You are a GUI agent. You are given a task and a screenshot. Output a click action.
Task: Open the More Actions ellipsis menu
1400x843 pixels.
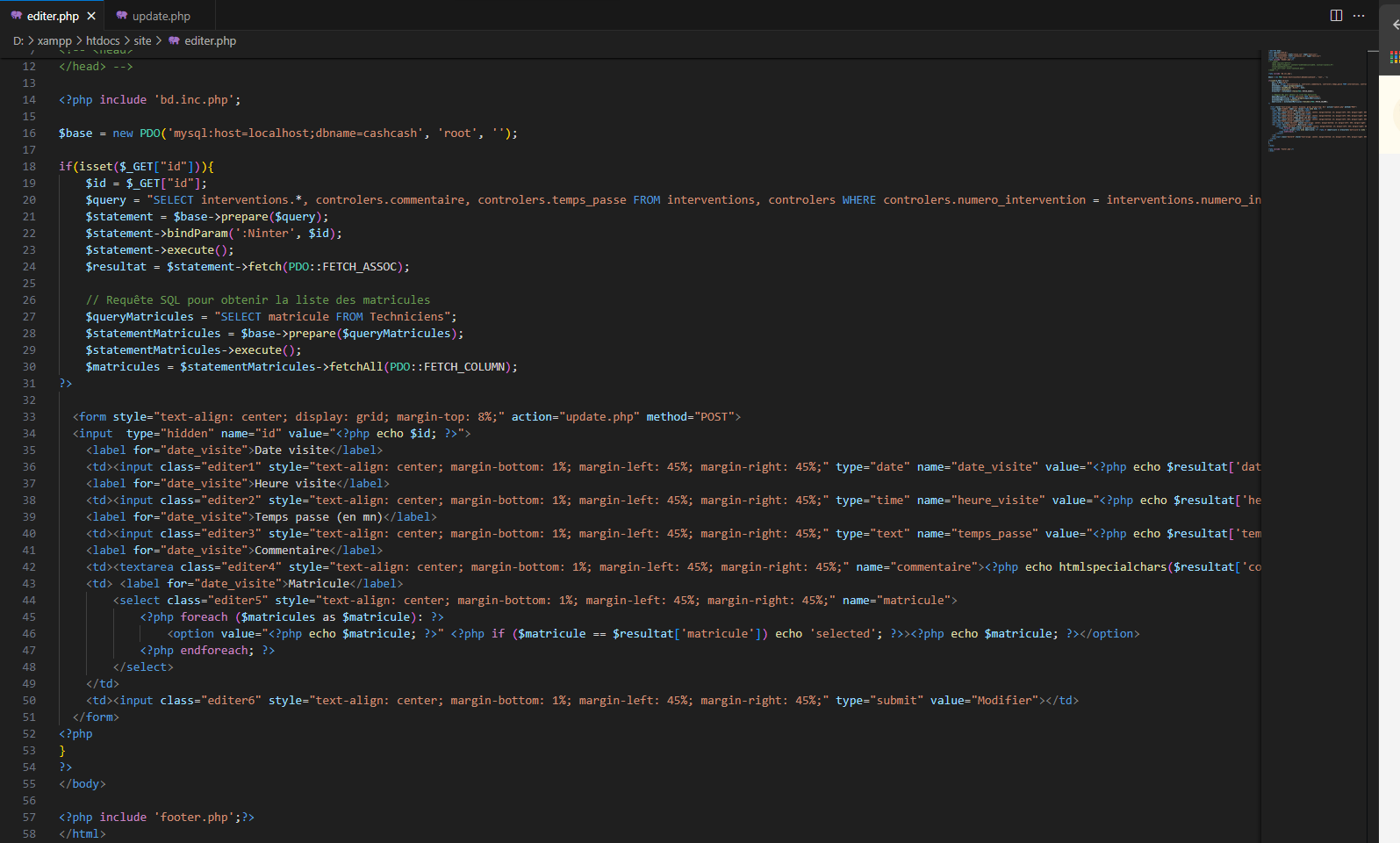pos(1359,16)
